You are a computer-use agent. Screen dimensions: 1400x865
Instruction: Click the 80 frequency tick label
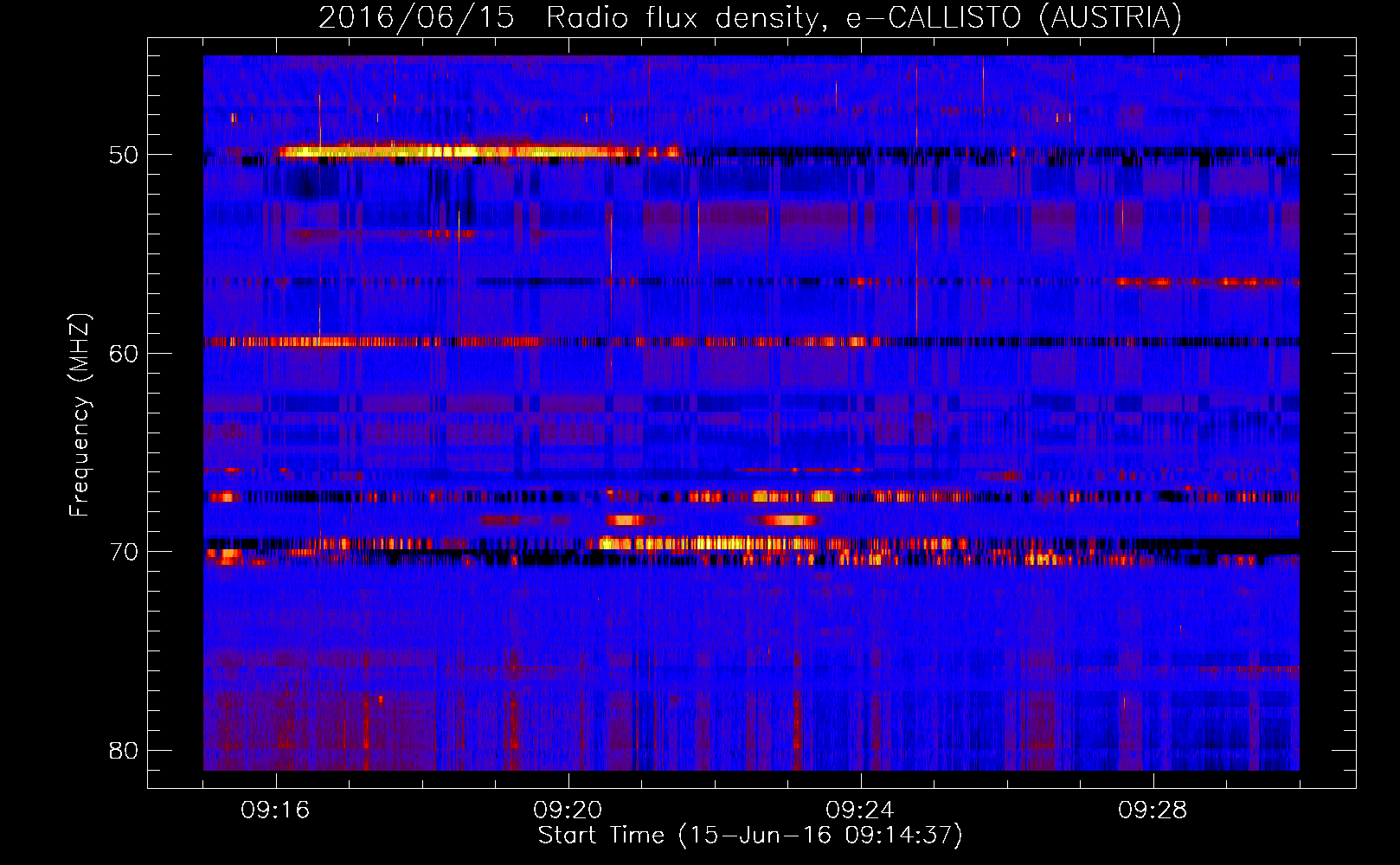[x=124, y=750]
